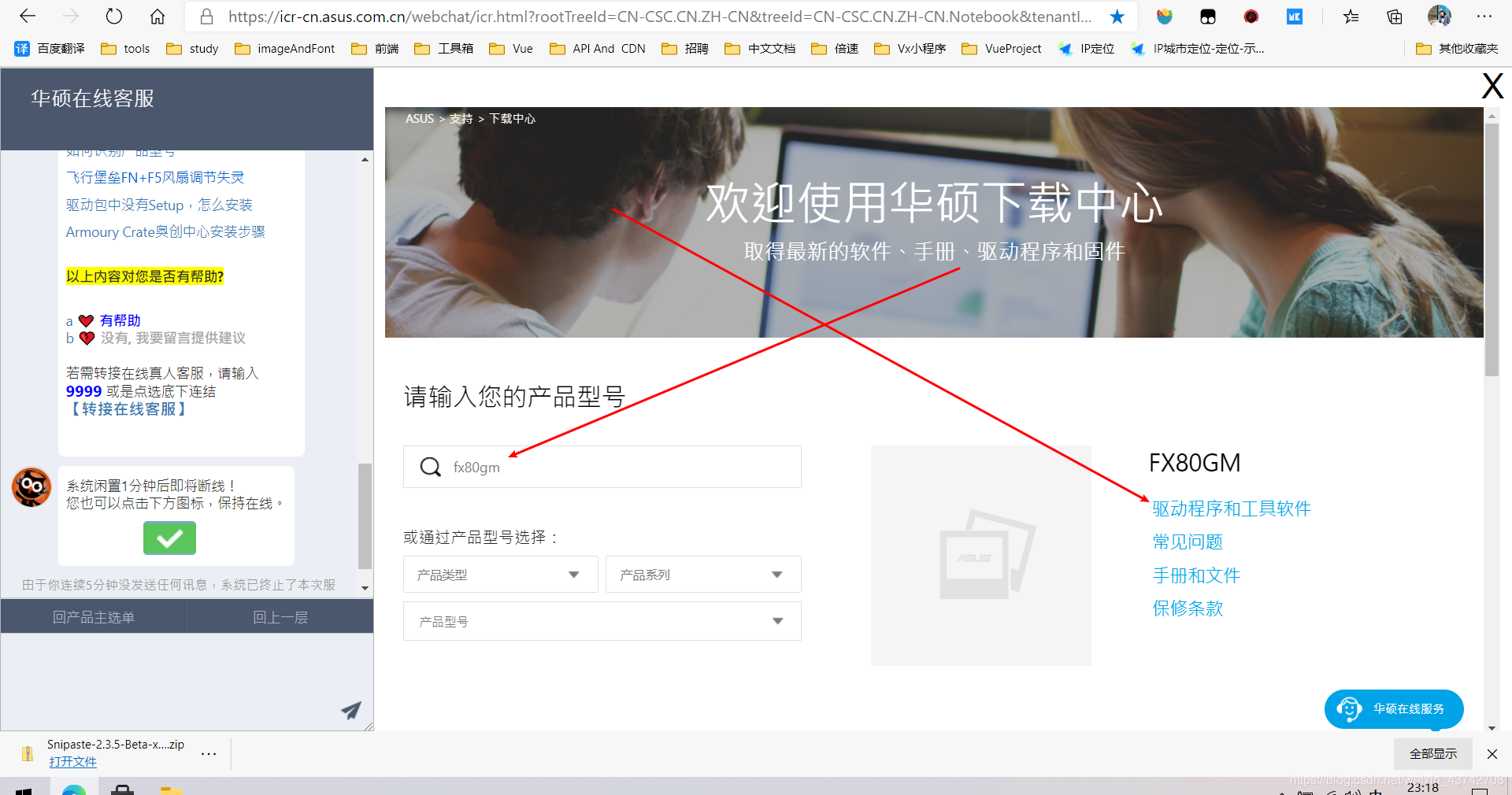This screenshot has height=795, width=1512.
Task: Click the chat panel scrollbar thumb
Action: coord(365,516)
